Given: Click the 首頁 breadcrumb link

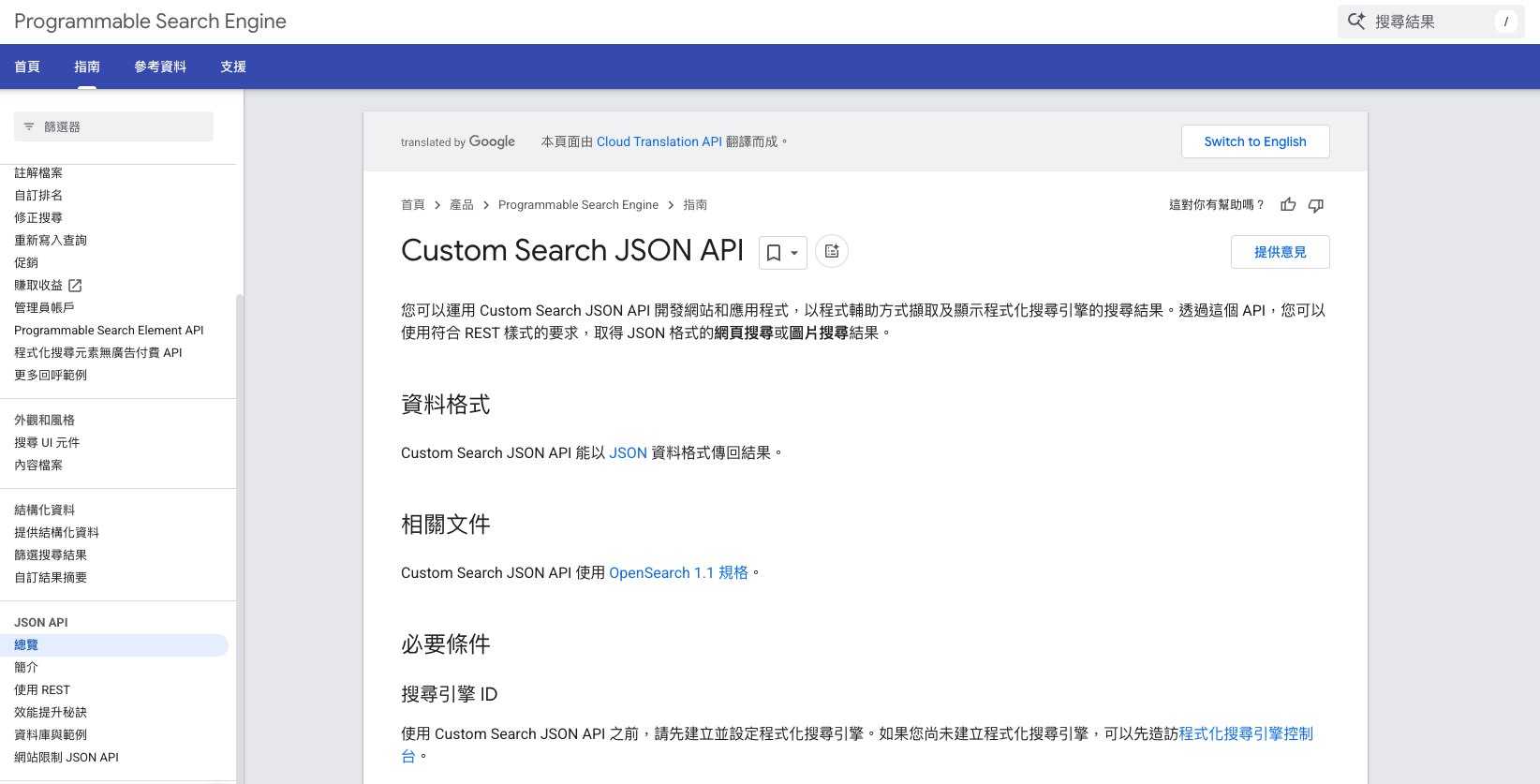Looking at the screenshot, I should (413, 205).
